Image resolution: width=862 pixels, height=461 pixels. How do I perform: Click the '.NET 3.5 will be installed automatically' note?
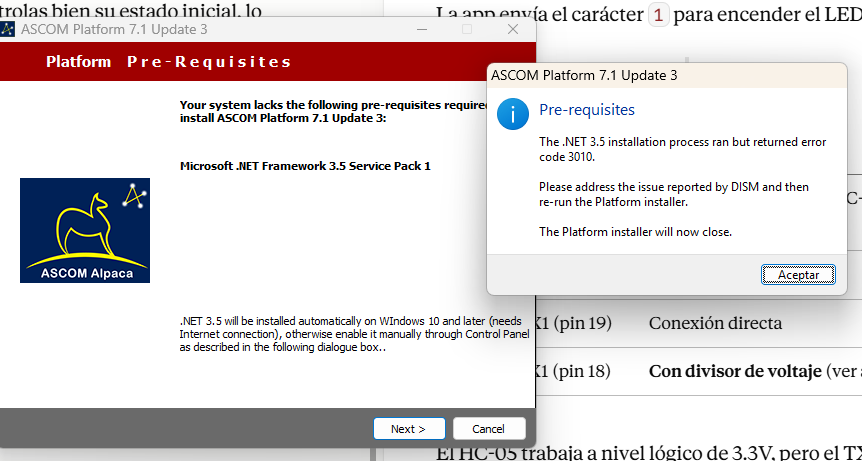tap(355, 334)
